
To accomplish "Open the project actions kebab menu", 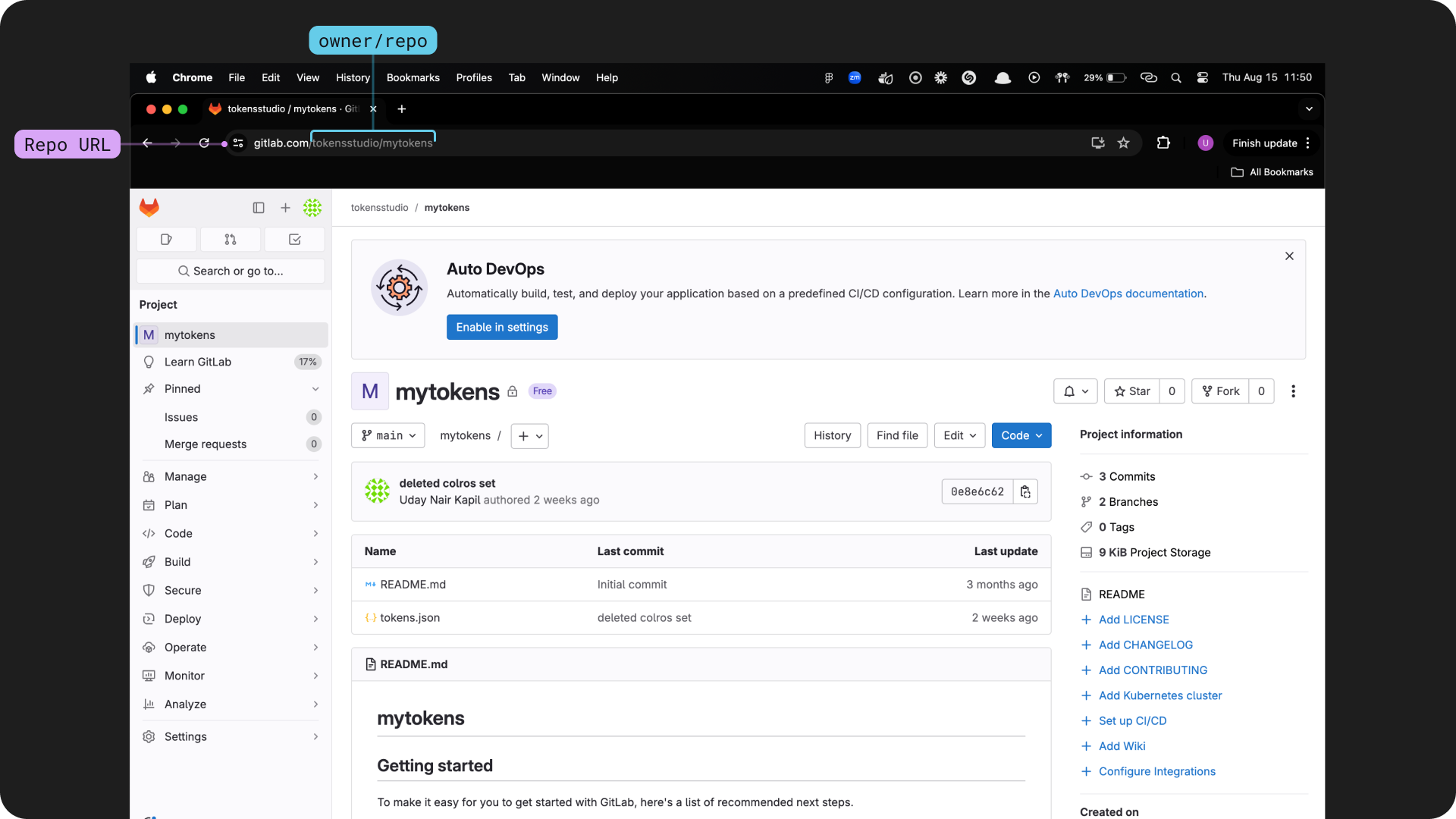I will coord(1293,391).
